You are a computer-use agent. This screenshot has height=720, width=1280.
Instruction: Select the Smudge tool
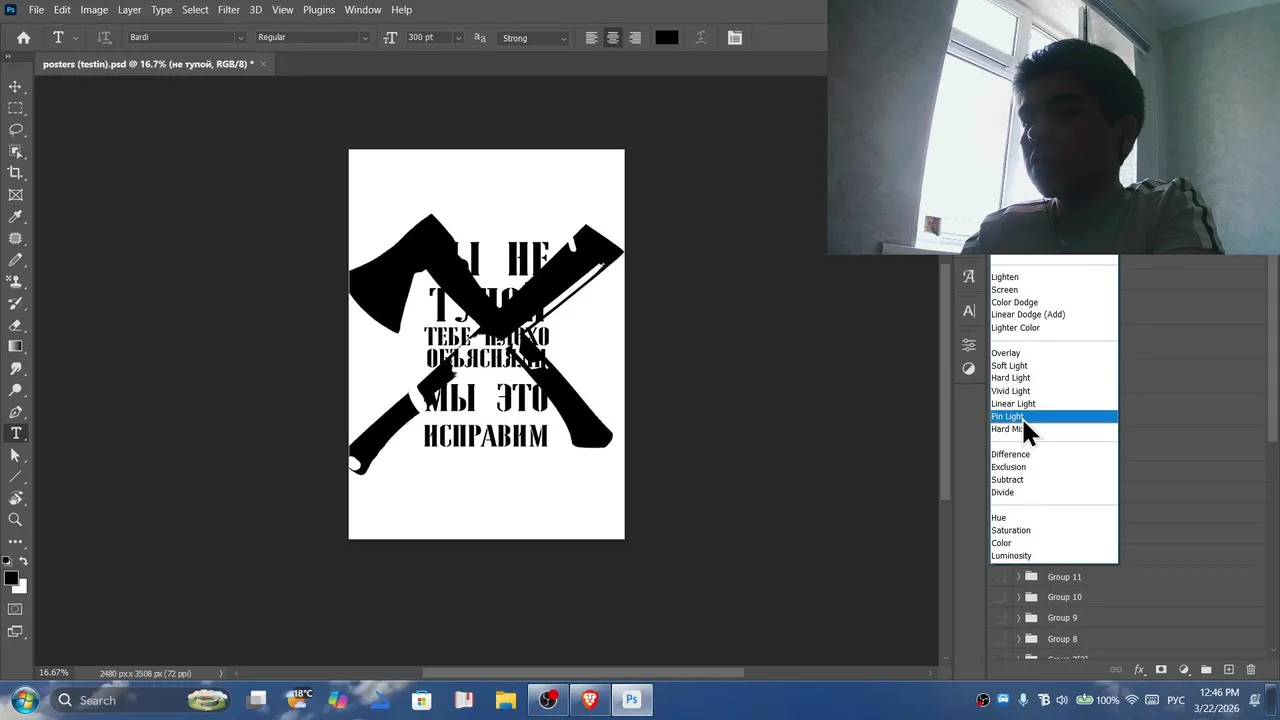(x=15, y=369)
